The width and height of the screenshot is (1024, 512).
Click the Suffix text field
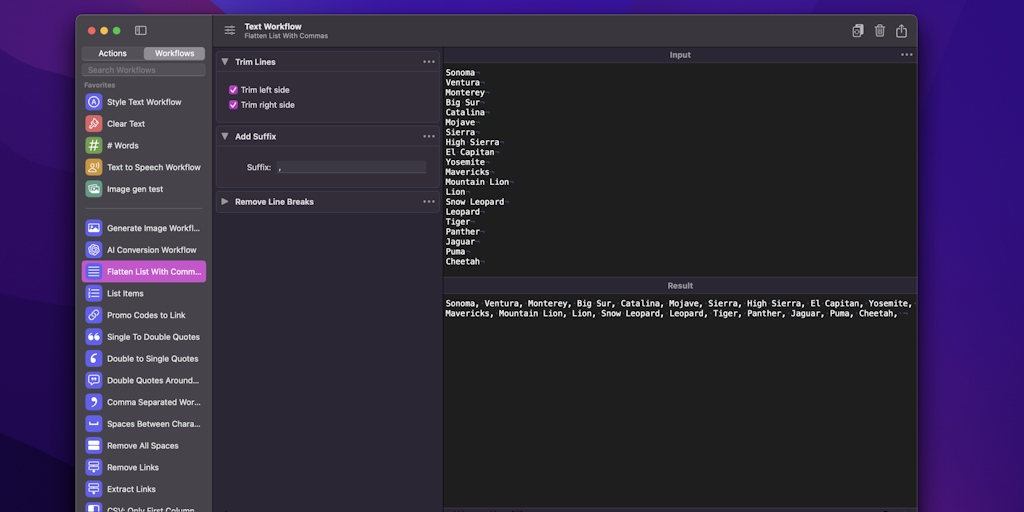pyautogui.click(x=350, y=167)
